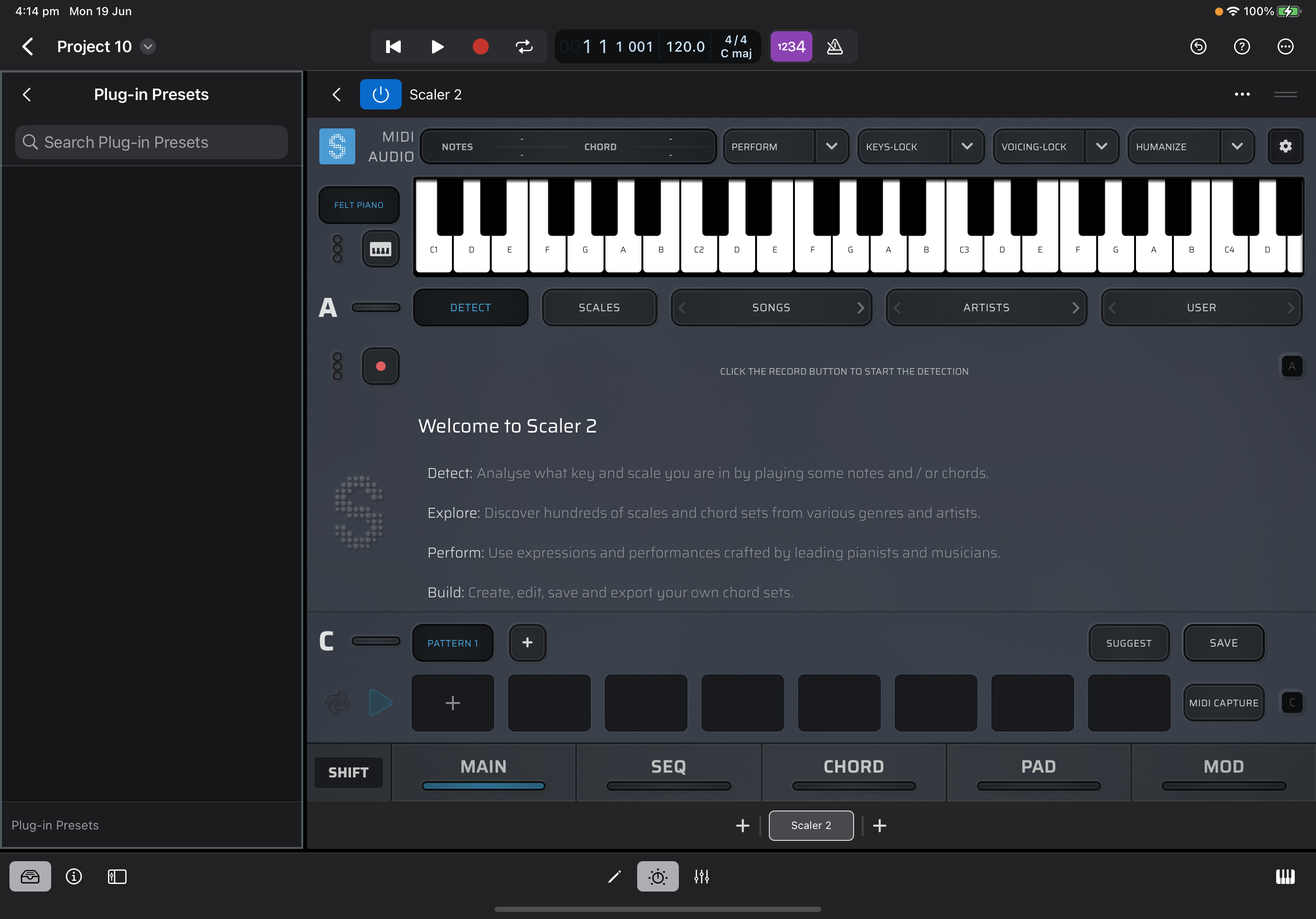
Task: Expand the PERFORM dropdown arrow
Action: pyautogui.click(x=831, y=147)
